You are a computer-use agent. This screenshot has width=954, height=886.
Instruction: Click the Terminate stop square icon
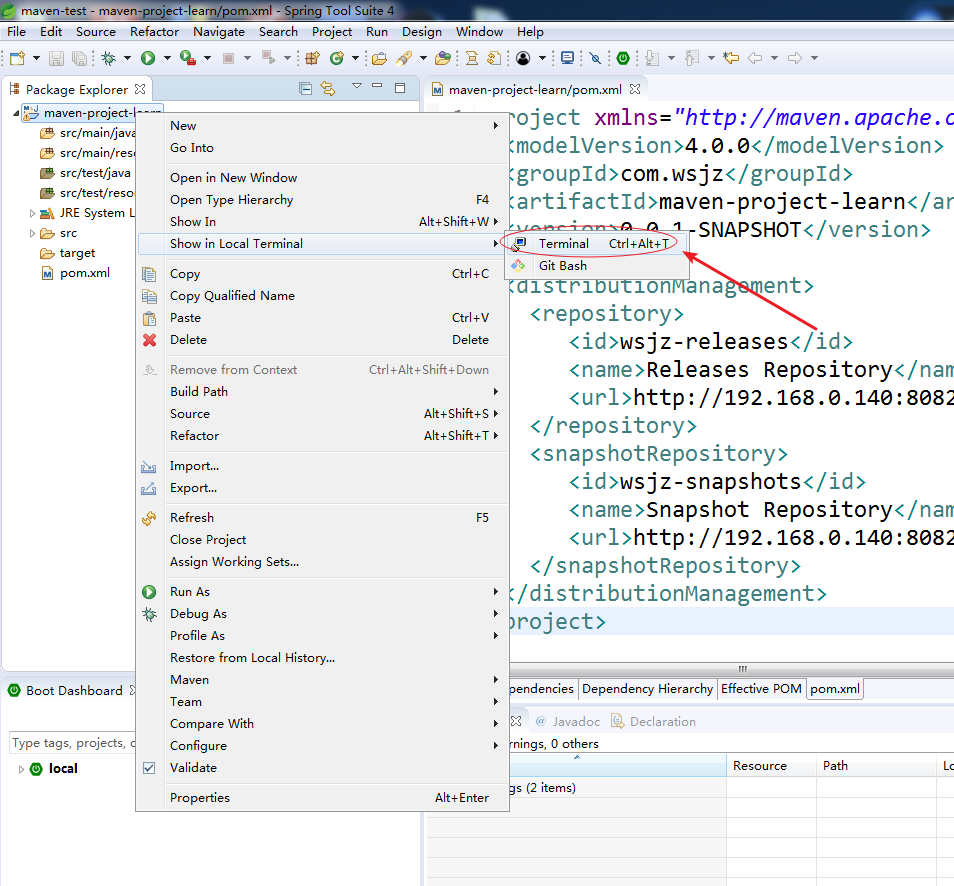(x=228, y=58)
